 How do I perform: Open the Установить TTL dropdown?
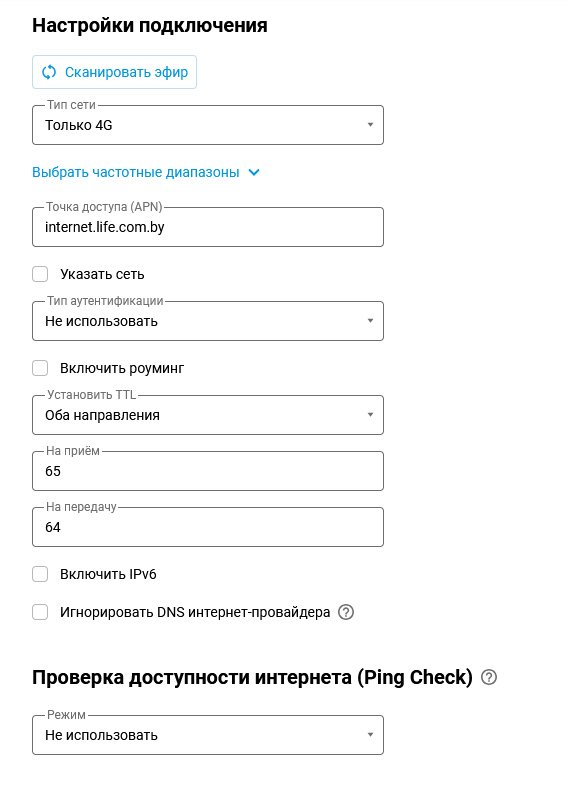point(208,415)
